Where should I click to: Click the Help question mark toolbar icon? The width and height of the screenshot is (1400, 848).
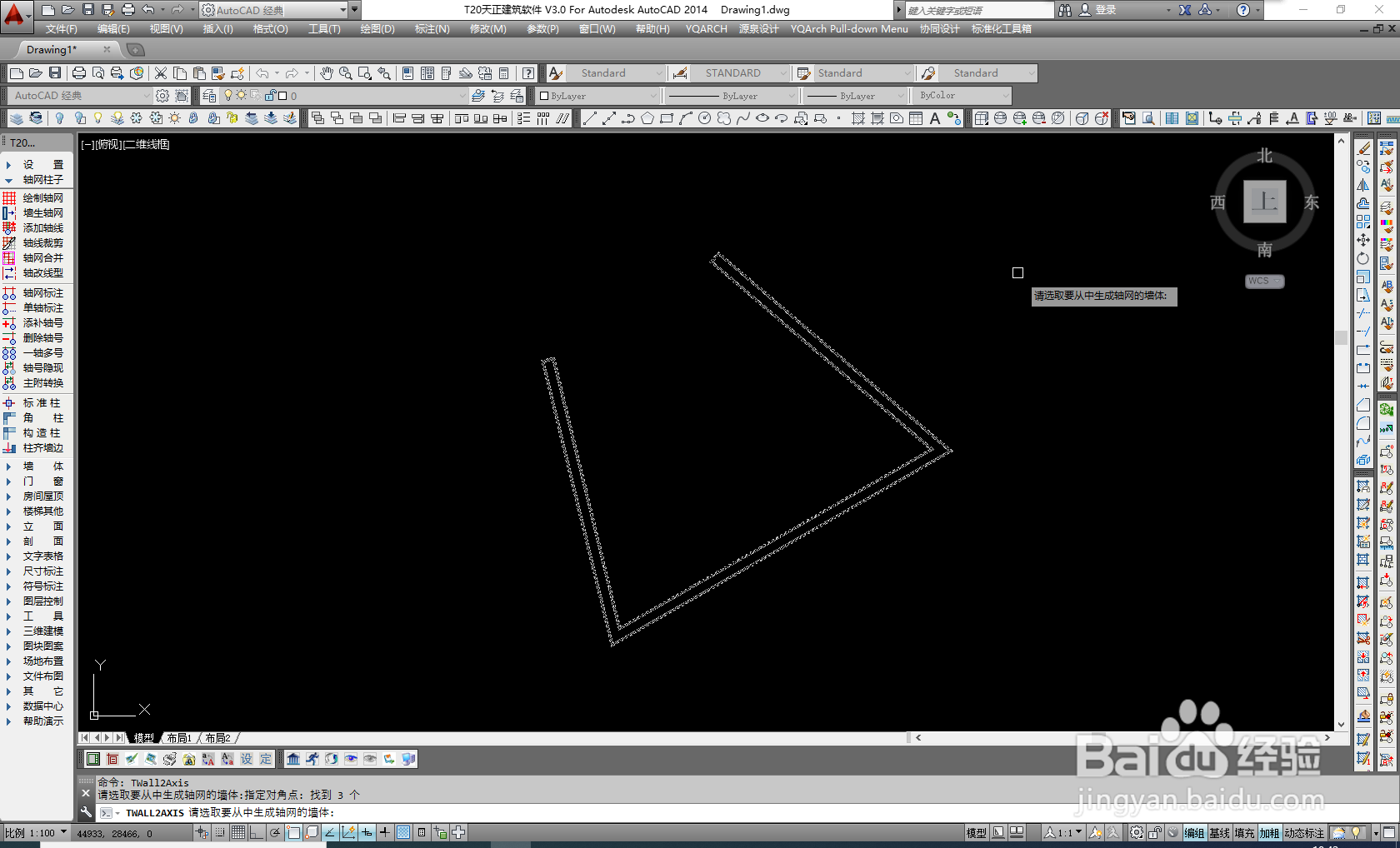click(x=528, y=73)
